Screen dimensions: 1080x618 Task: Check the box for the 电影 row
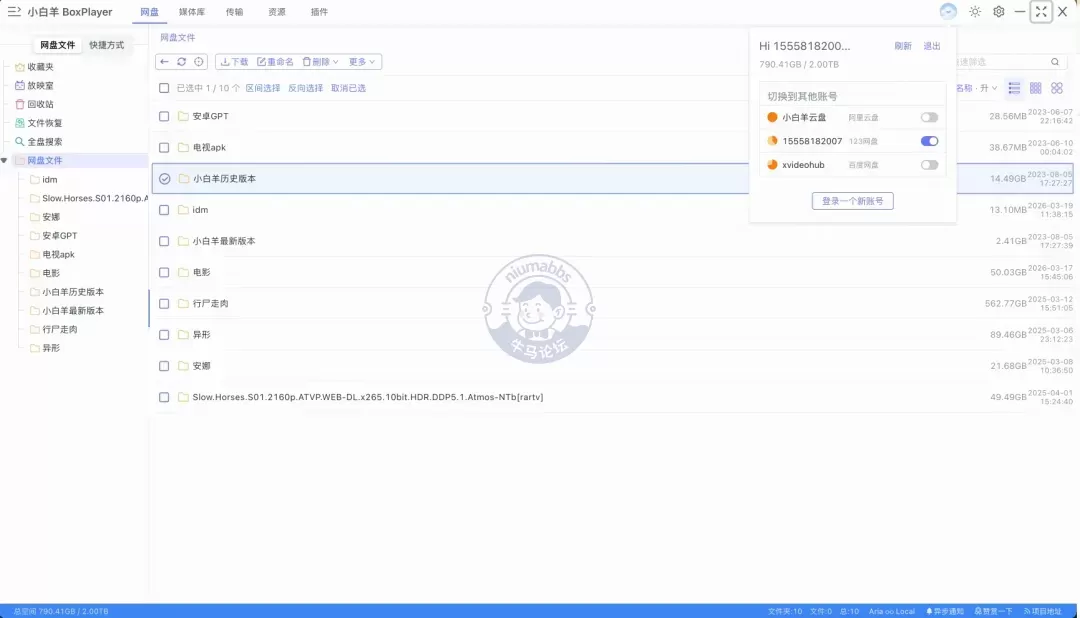tap(164, 272)
